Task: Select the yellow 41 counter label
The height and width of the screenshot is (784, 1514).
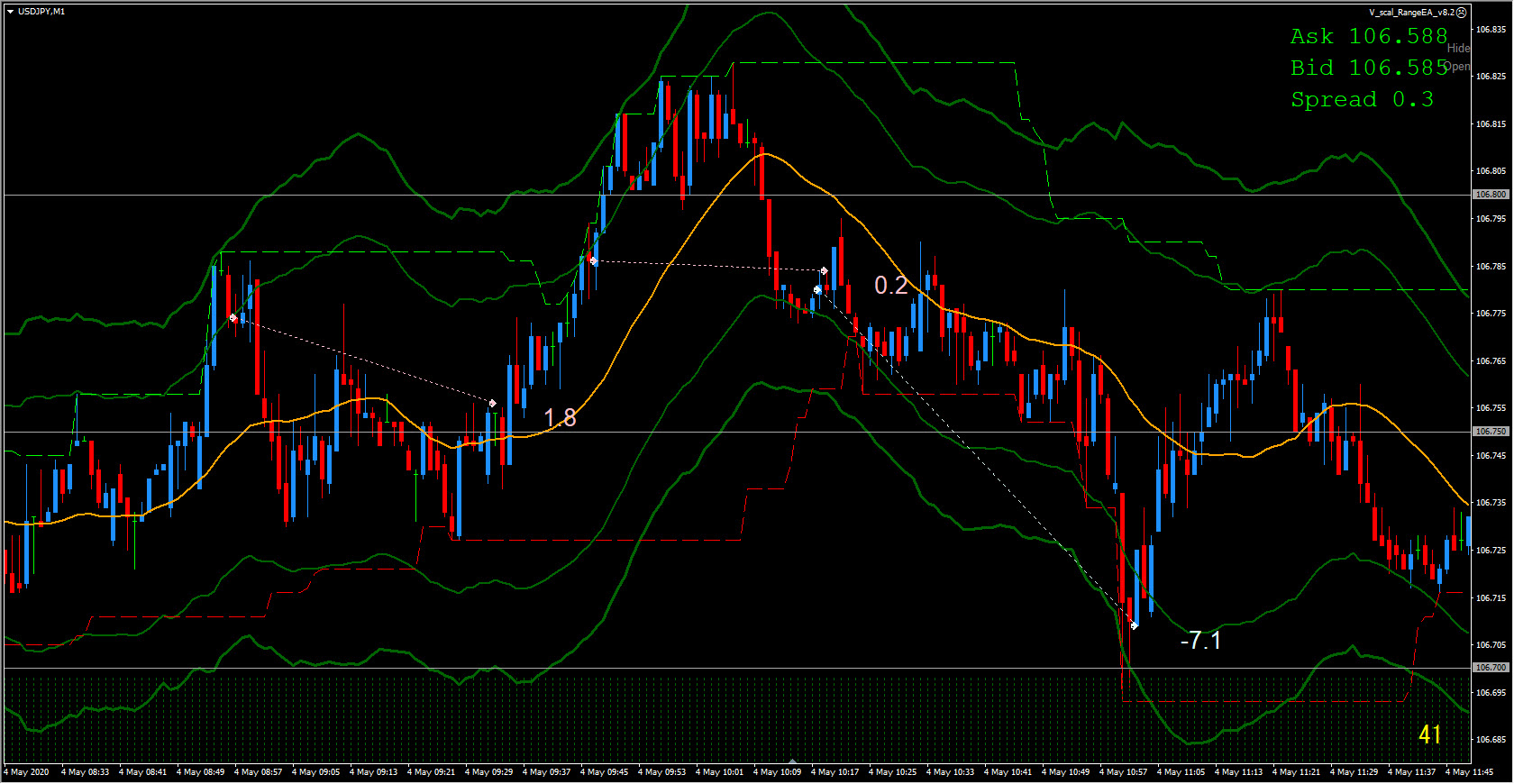Action: click(1430, 734)
